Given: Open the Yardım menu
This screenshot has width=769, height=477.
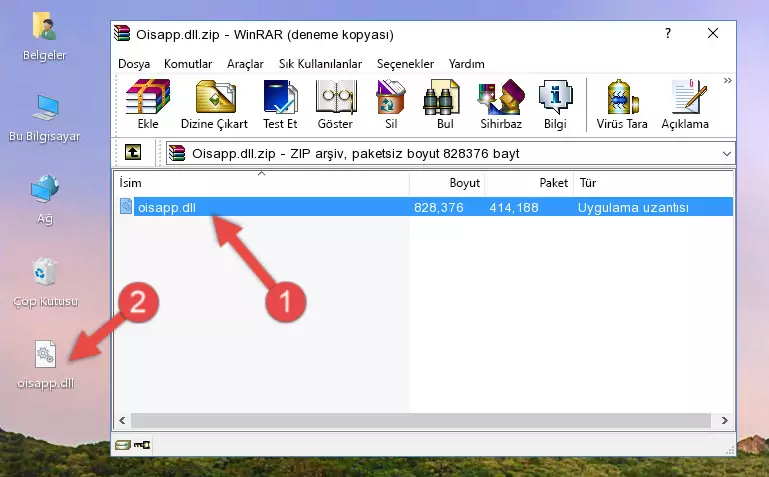Looking at the screenshot, I should (466, 64).
